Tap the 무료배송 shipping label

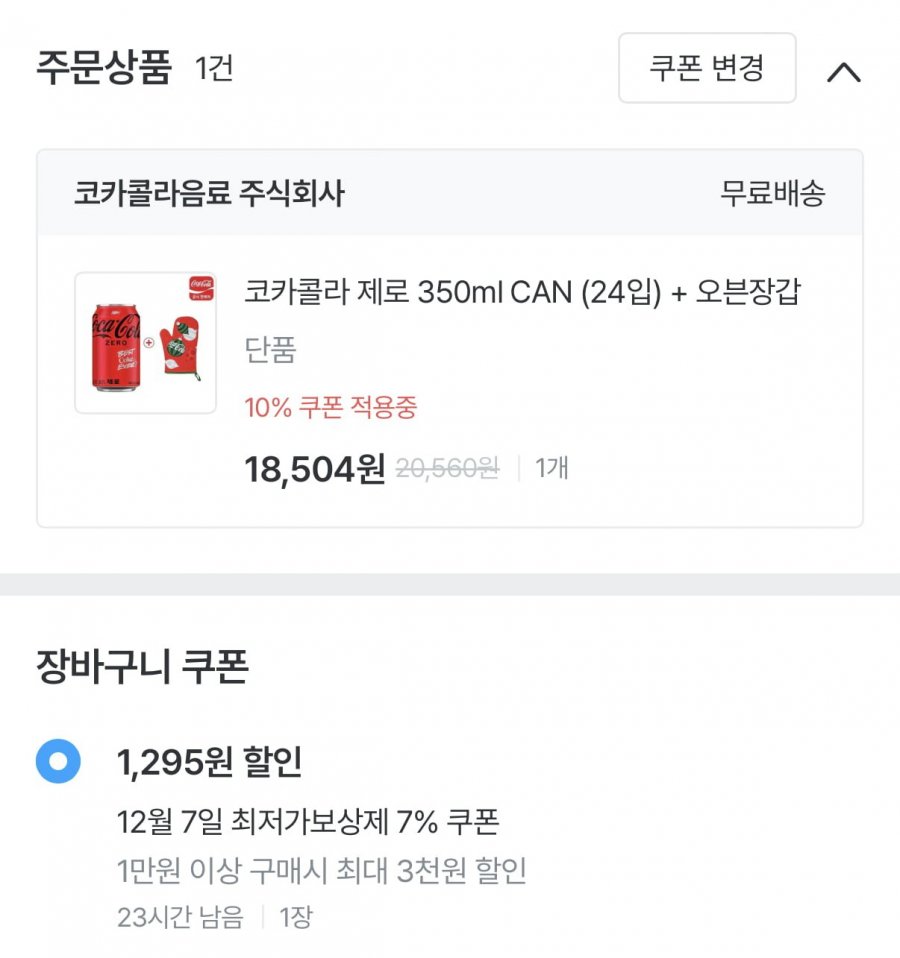pyautogui.click(x=772, y=193)
